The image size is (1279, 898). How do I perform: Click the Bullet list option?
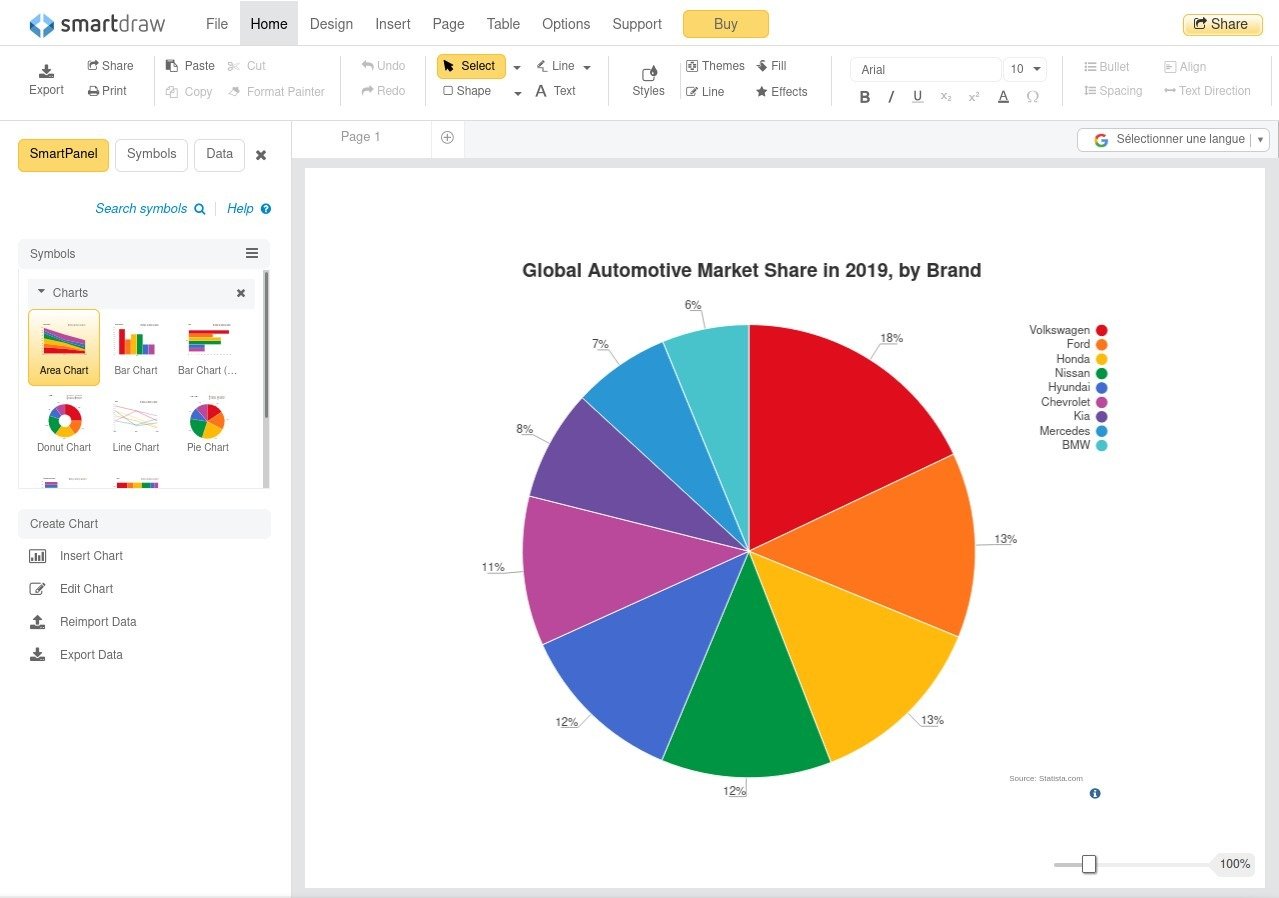[1107, 67]
